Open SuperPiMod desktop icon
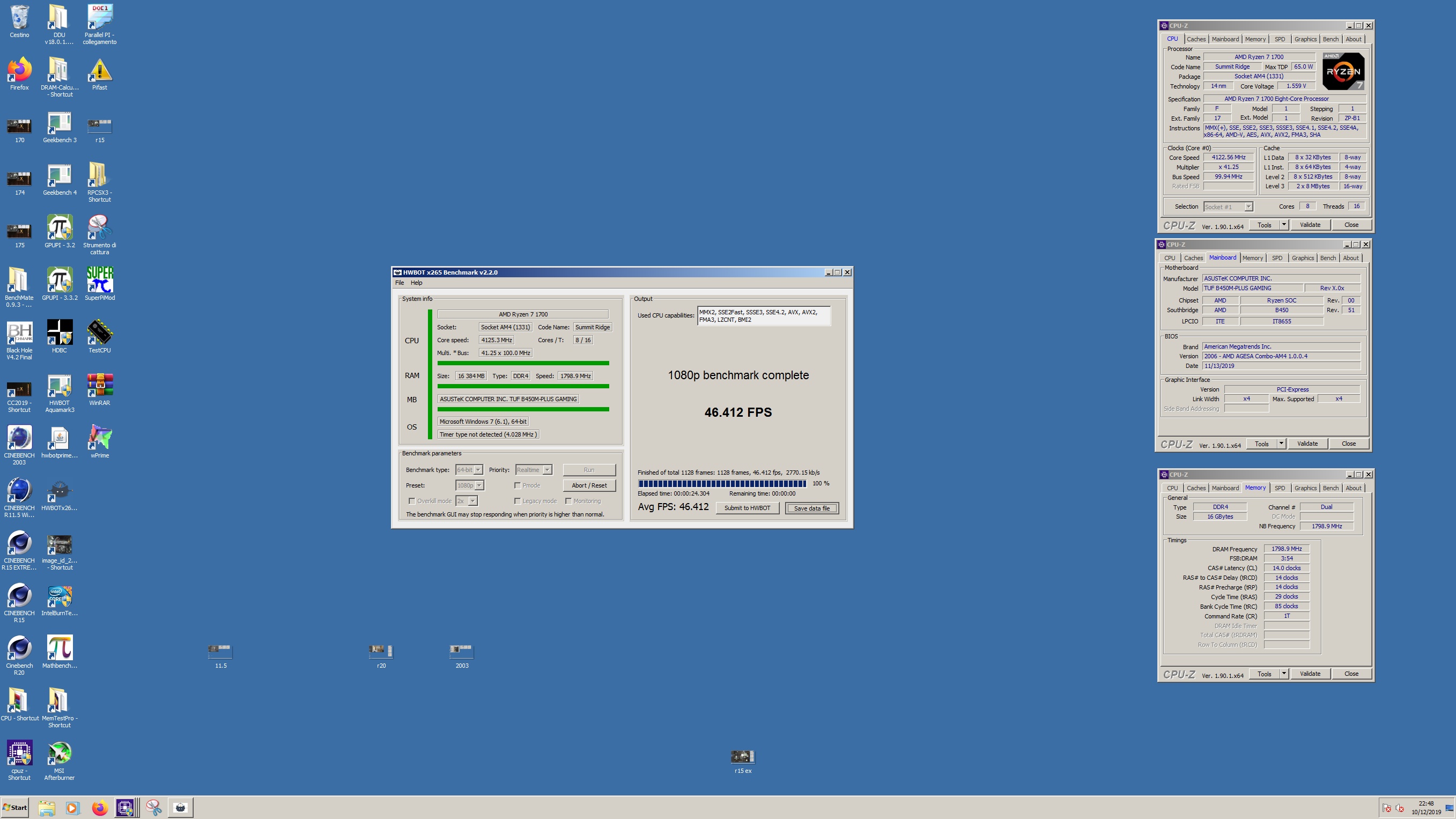The image size is (1456, 819). click(99, 284)
